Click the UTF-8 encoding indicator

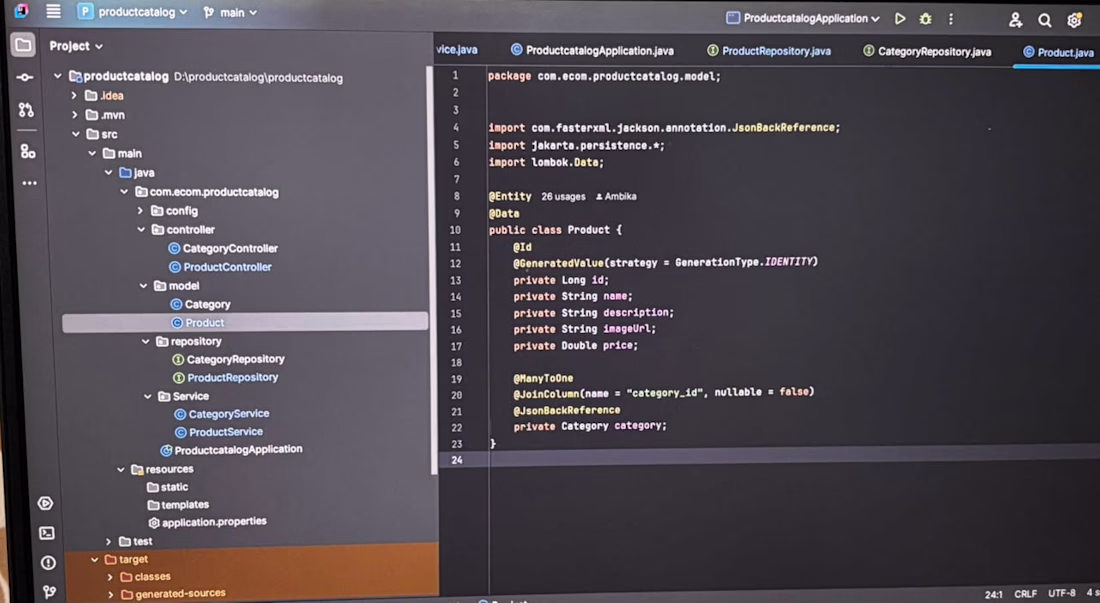point(1061,593)
